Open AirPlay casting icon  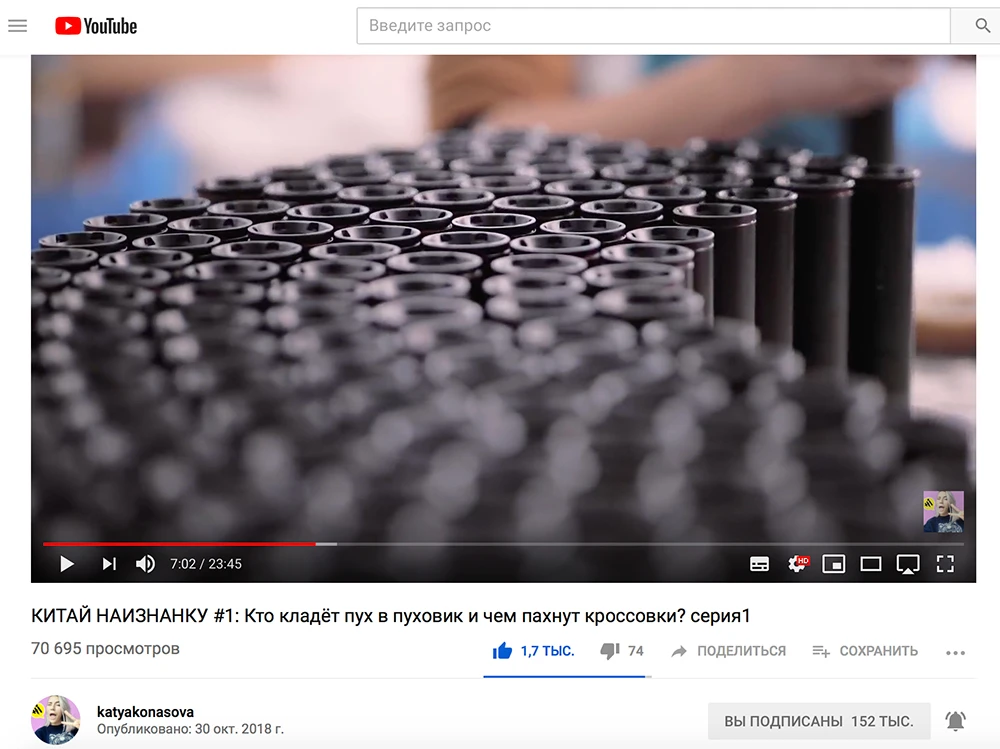[908, 564]
